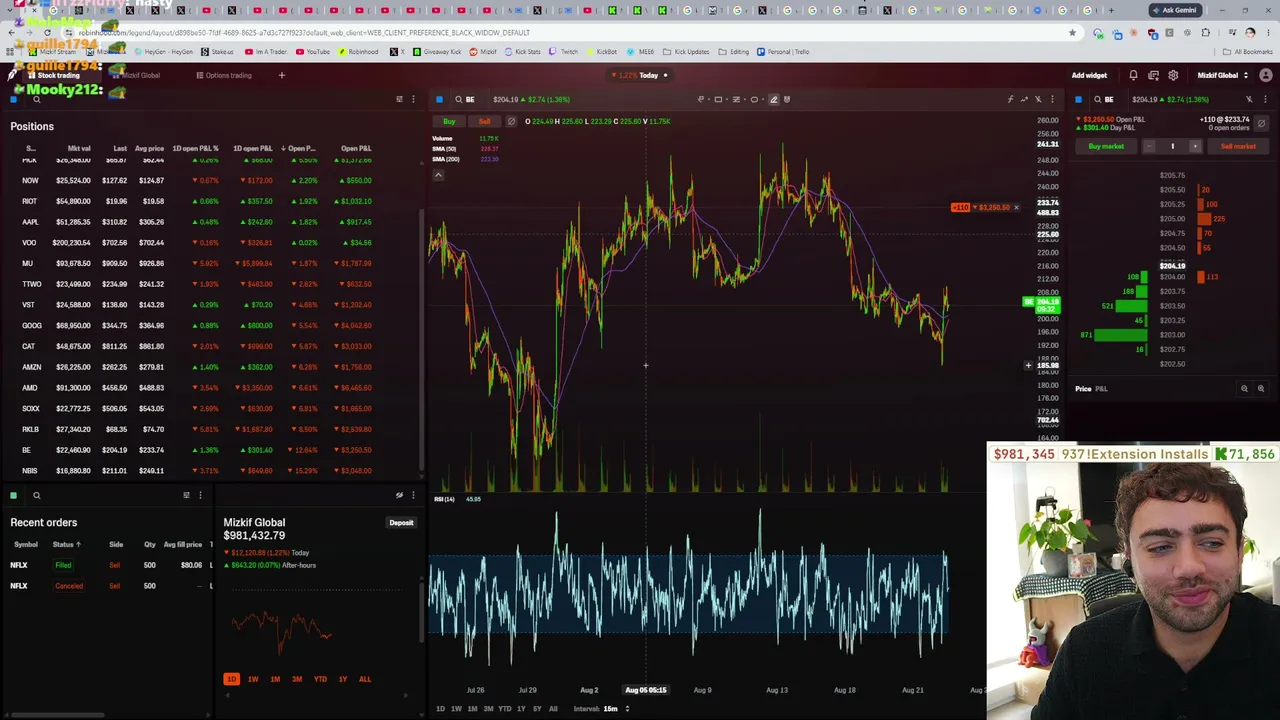This screenshot has width=1280, height=720.
Task: Toggle the blue link-group square on chart
Action: tap(439, 99)
